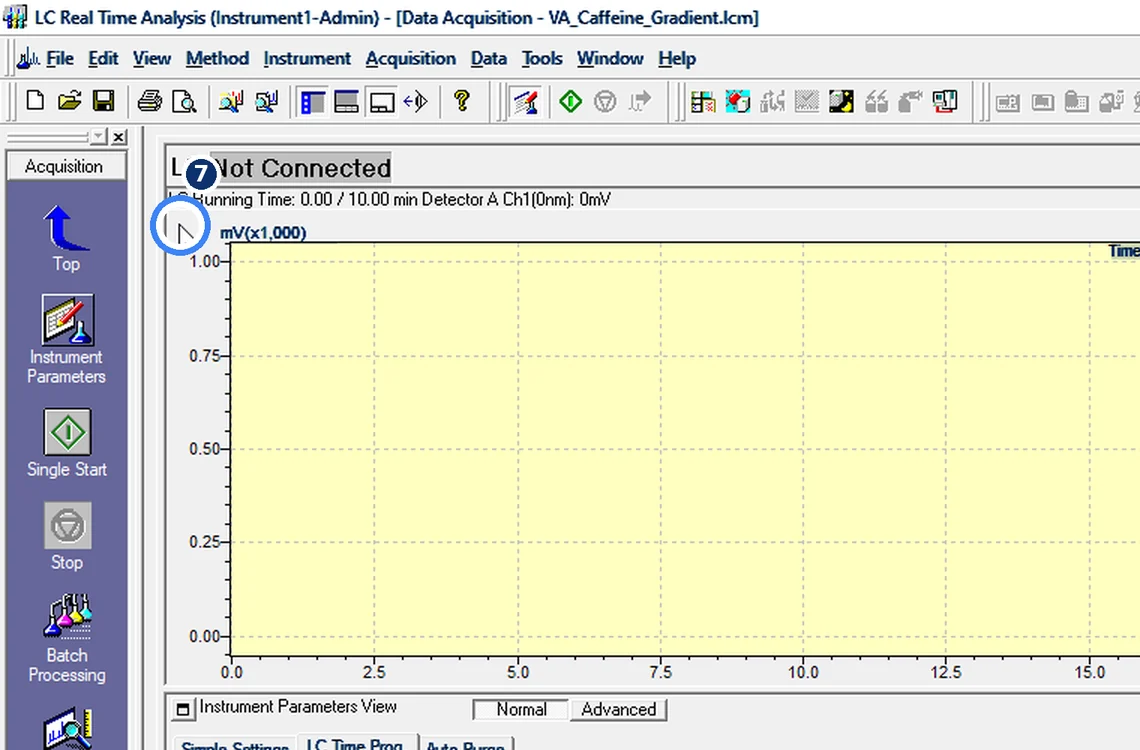Open the Tools menu
The height and width of the screenshot is (750, 1140).
point(542,58)
